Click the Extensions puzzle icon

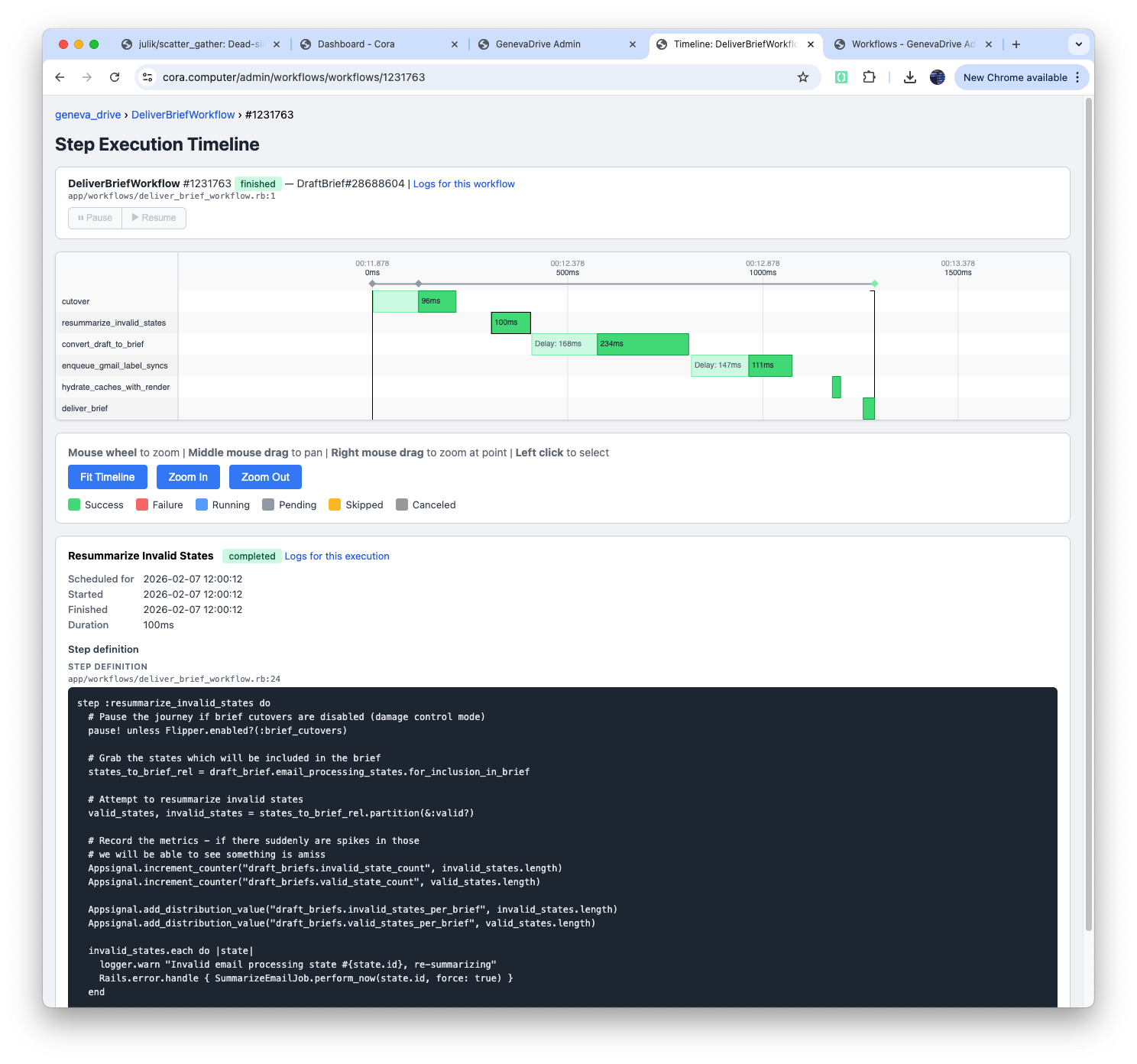pyautogui.click(x=869, y=77)
